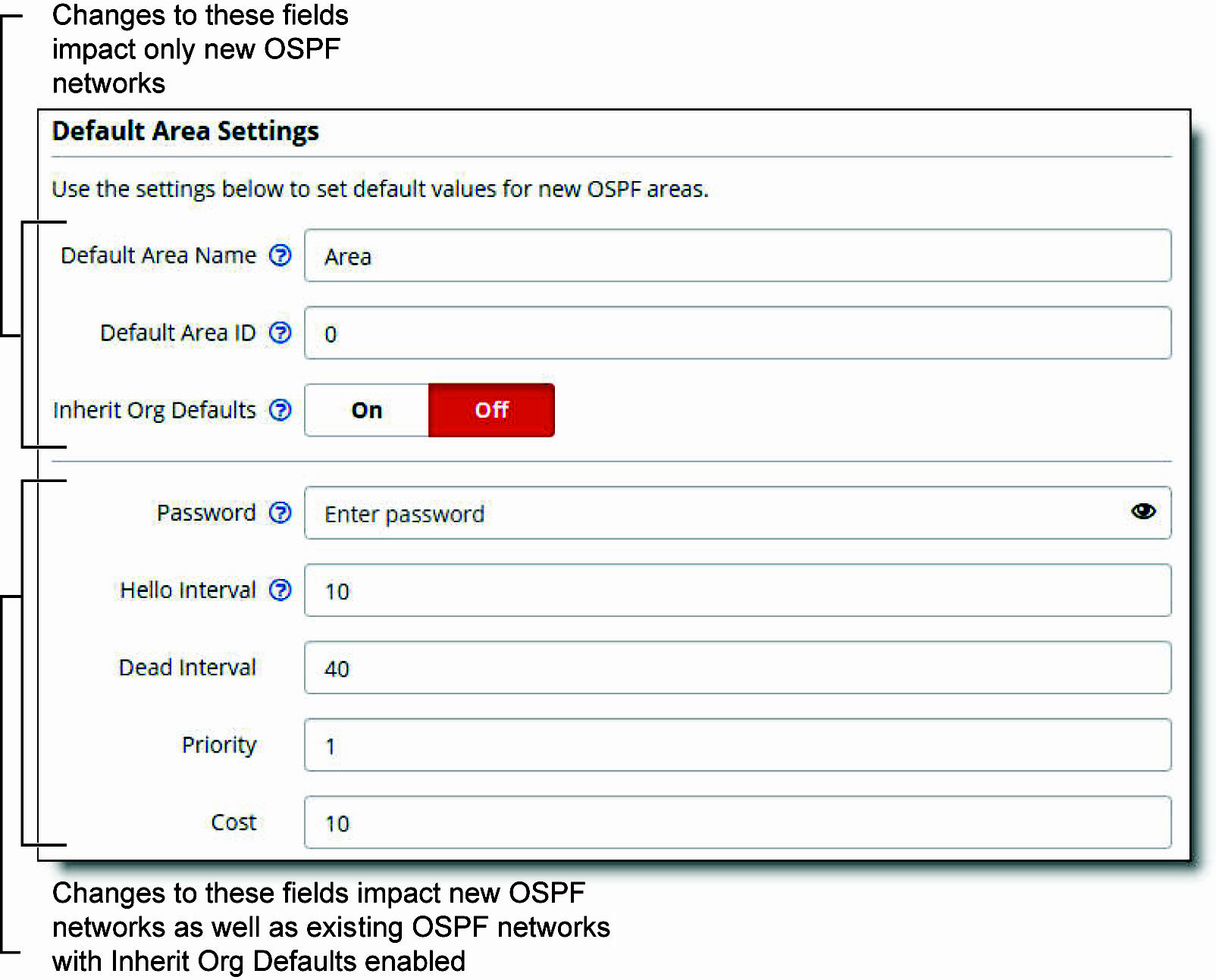The image size is (1216, 980).
Task: Select the Default Area ID input
Action: (x=738, y=333)
